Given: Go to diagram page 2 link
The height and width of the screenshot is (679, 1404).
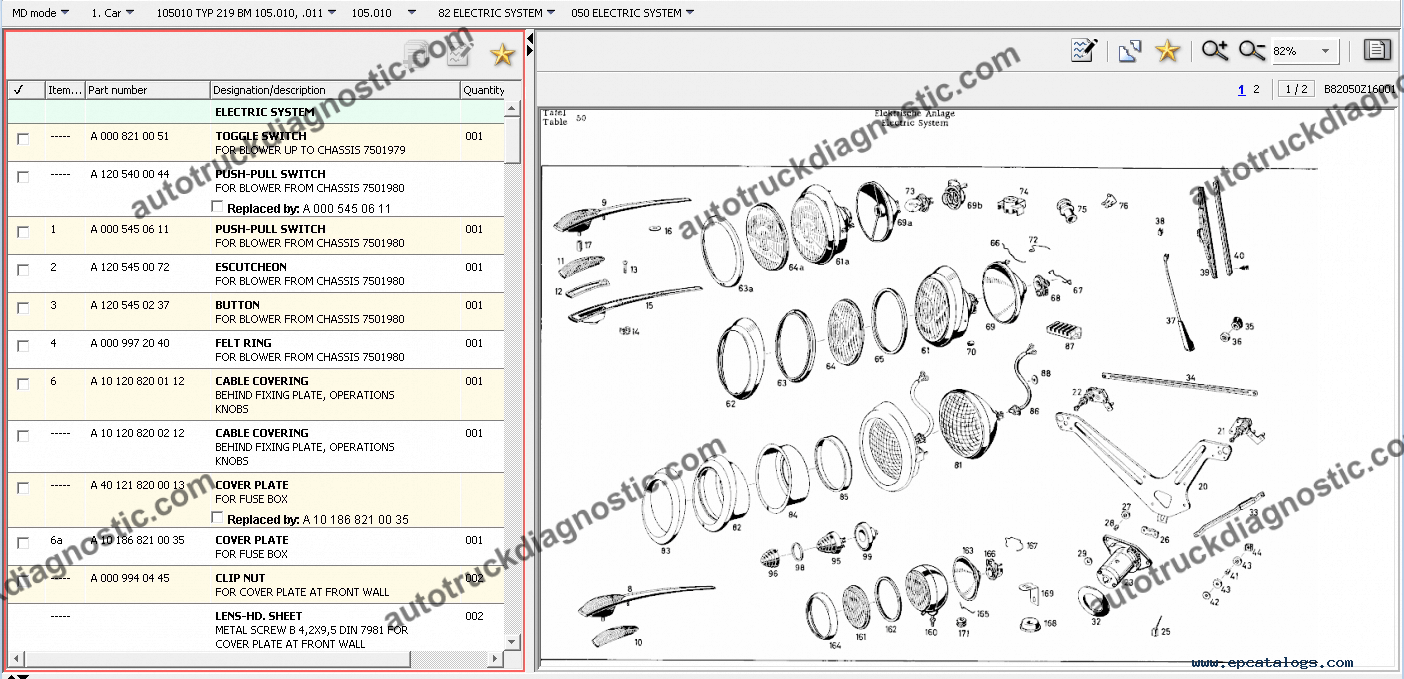Looking at the screenshot, I should (1256, 89).
